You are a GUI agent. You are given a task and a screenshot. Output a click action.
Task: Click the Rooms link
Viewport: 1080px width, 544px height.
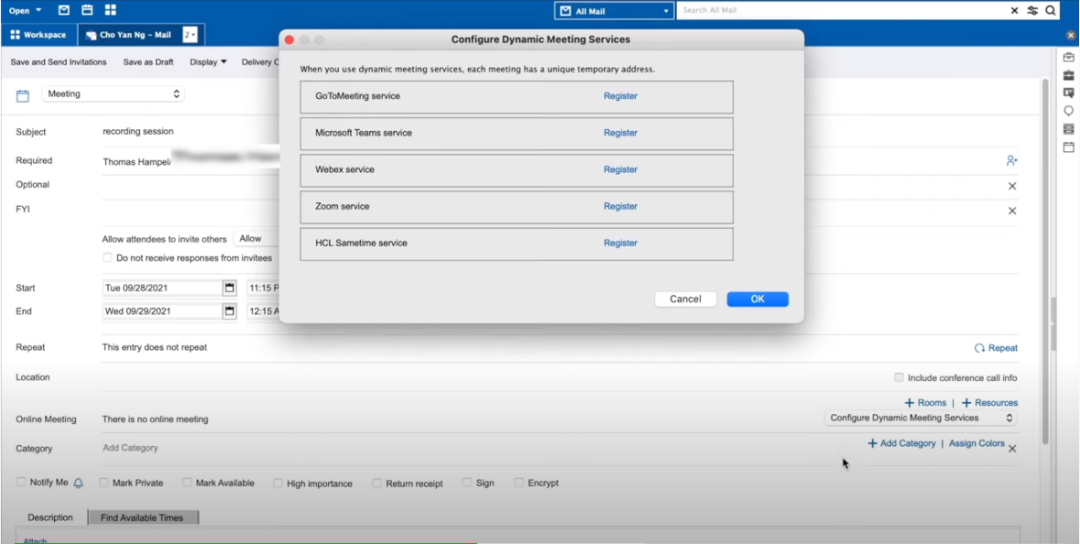(x=926, y=403)
